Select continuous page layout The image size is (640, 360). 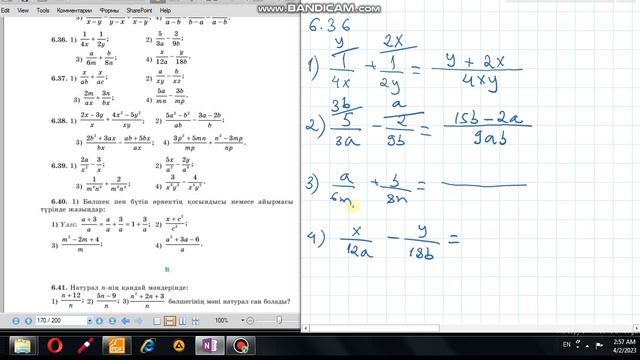click(x=170, y=321)
